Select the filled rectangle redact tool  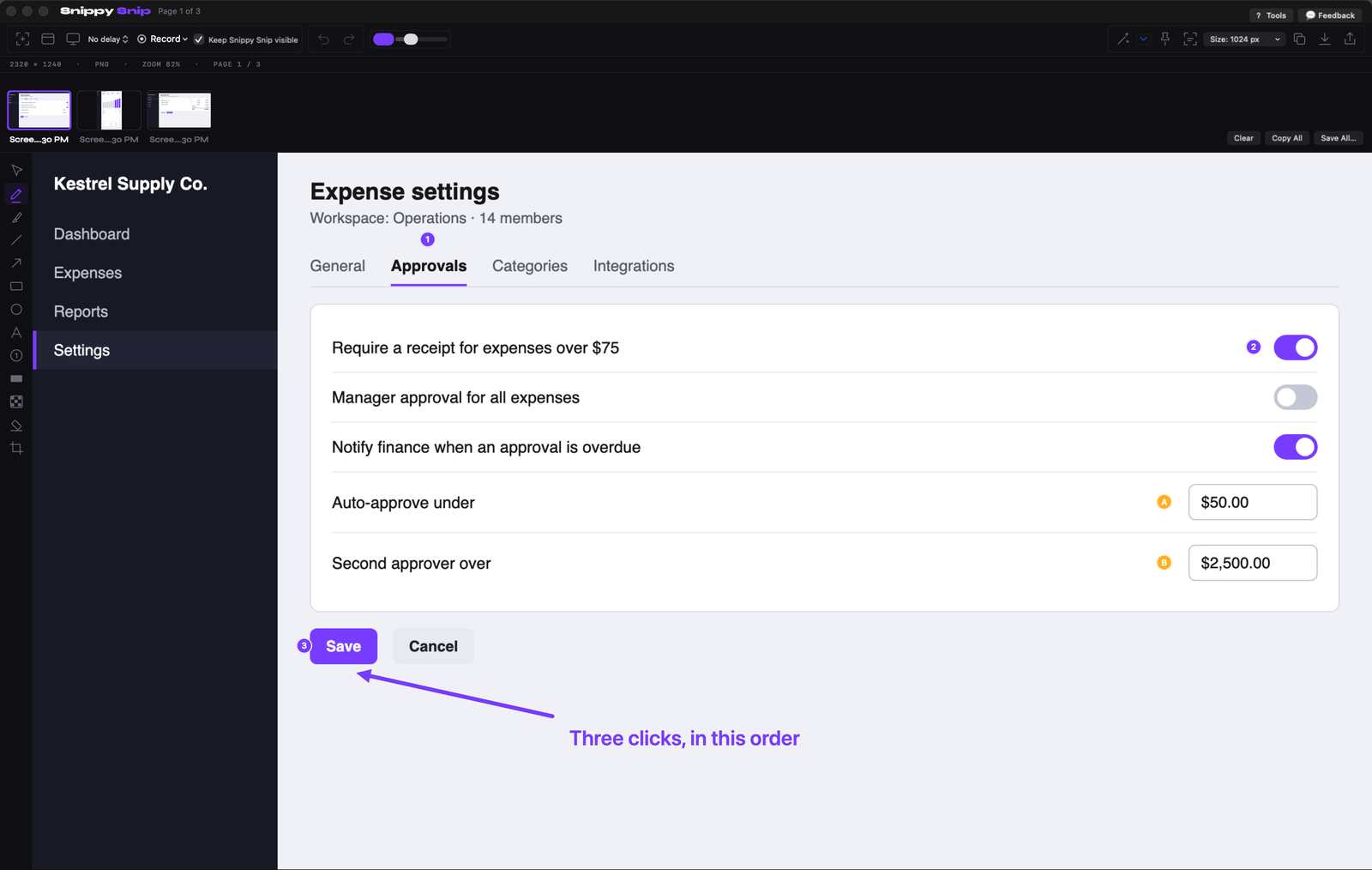[16, 378]
